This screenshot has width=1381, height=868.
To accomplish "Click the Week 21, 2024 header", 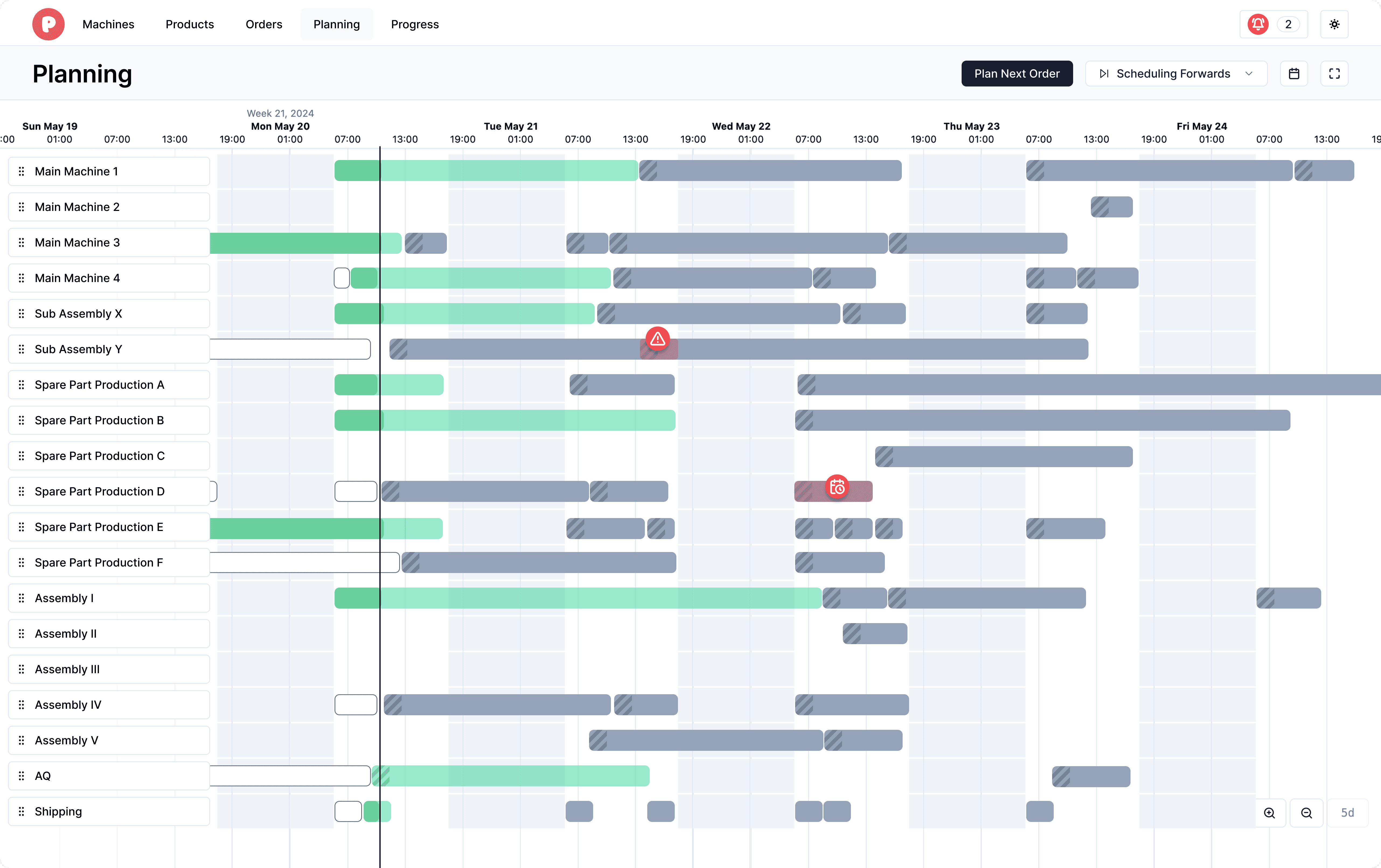I will pos(280,113).
